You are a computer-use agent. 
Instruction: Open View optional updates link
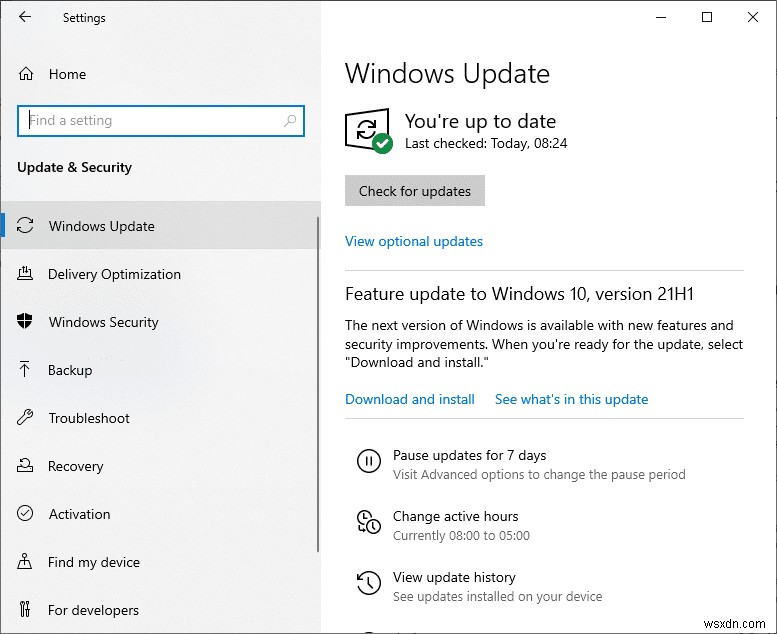click(414, 241)
